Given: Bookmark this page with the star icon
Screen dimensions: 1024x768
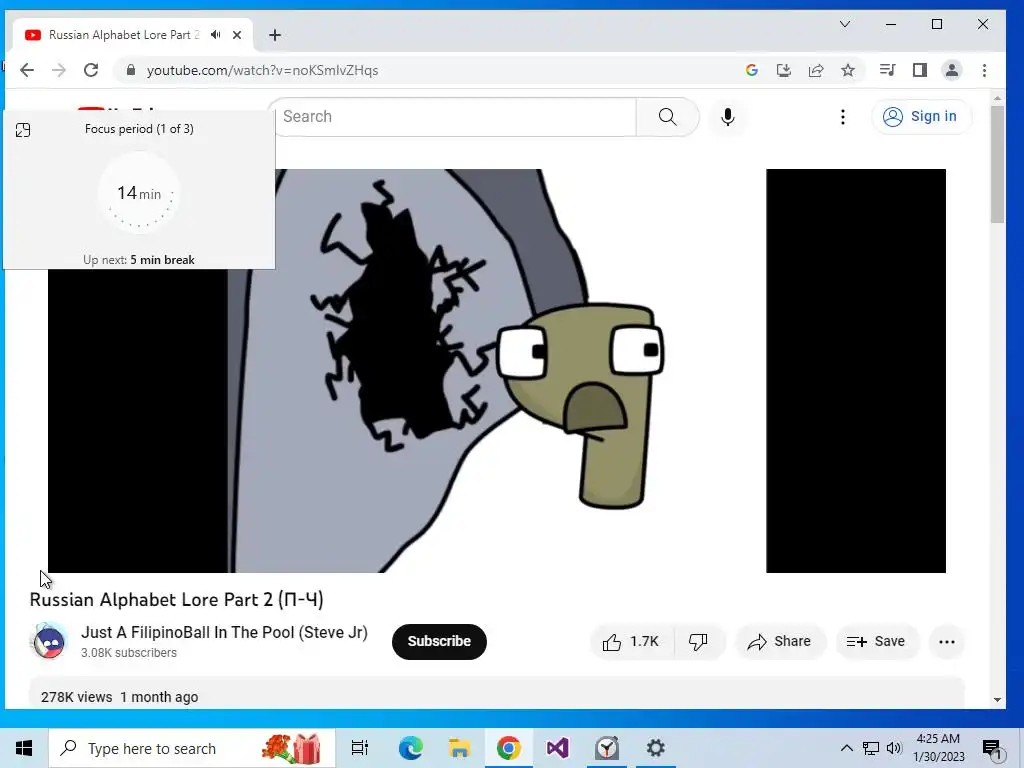Looking at the screenshot, I should 848,71.
